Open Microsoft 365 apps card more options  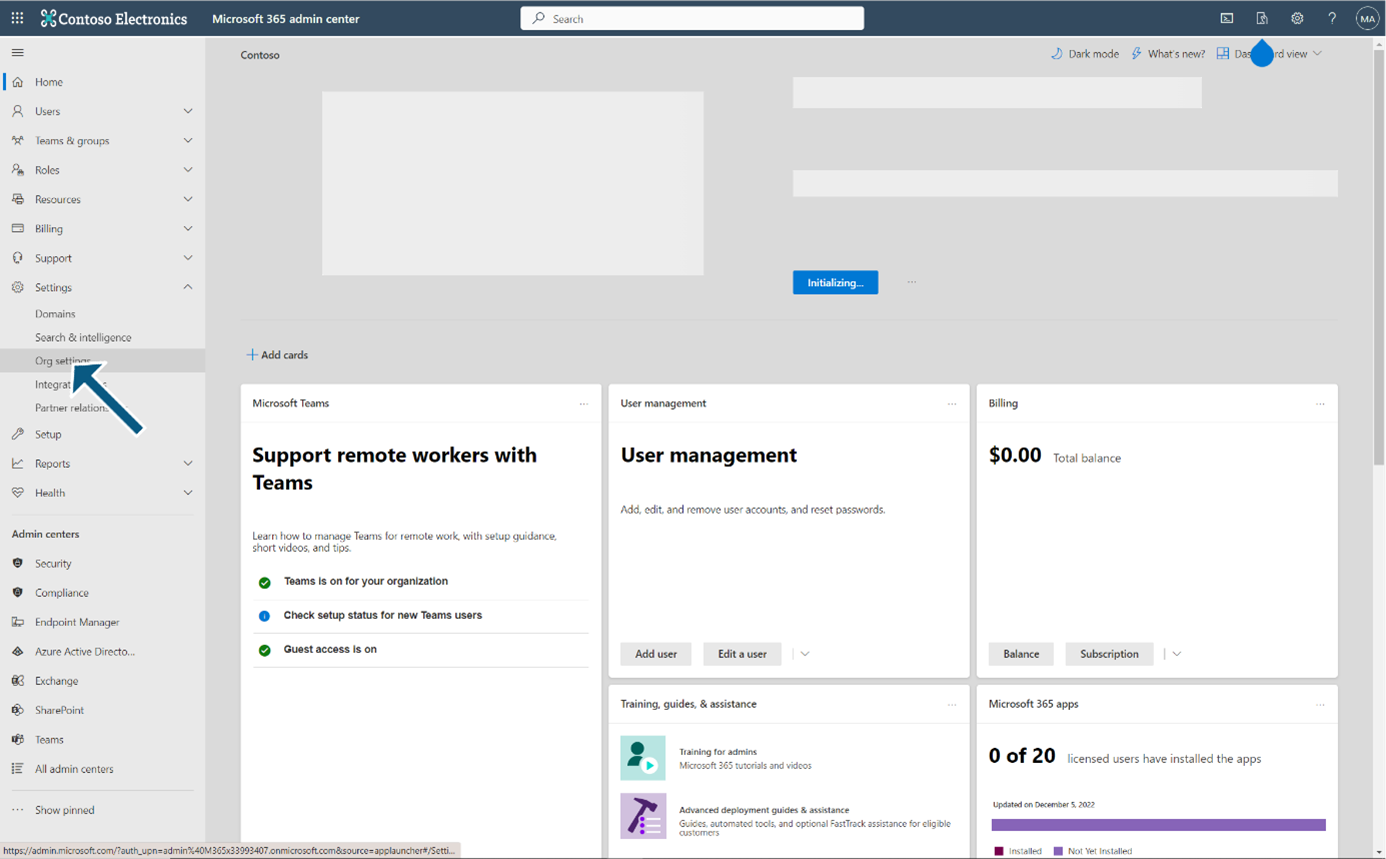tap(1320, 705)
